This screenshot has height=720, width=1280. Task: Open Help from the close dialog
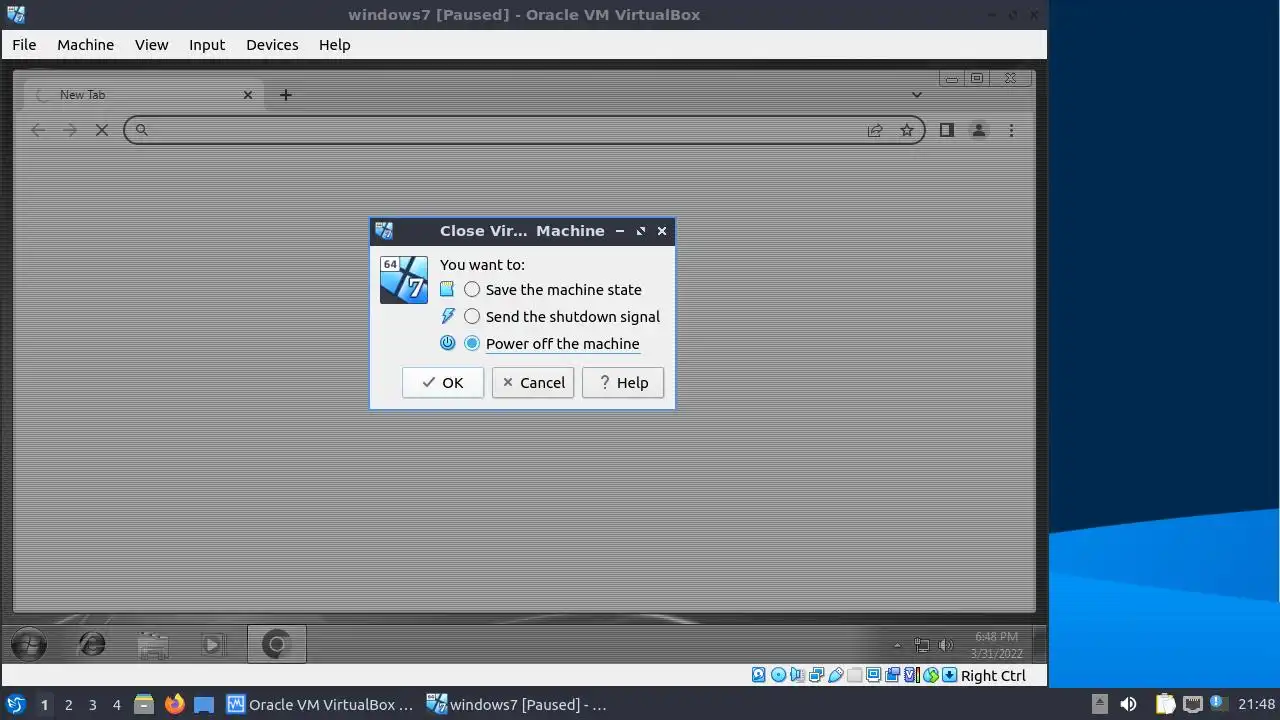tap(623, 383)
